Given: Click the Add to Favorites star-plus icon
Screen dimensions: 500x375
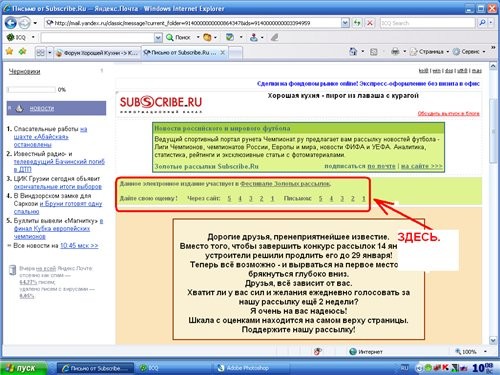Looking at the screenshot, I should (23, 51).
